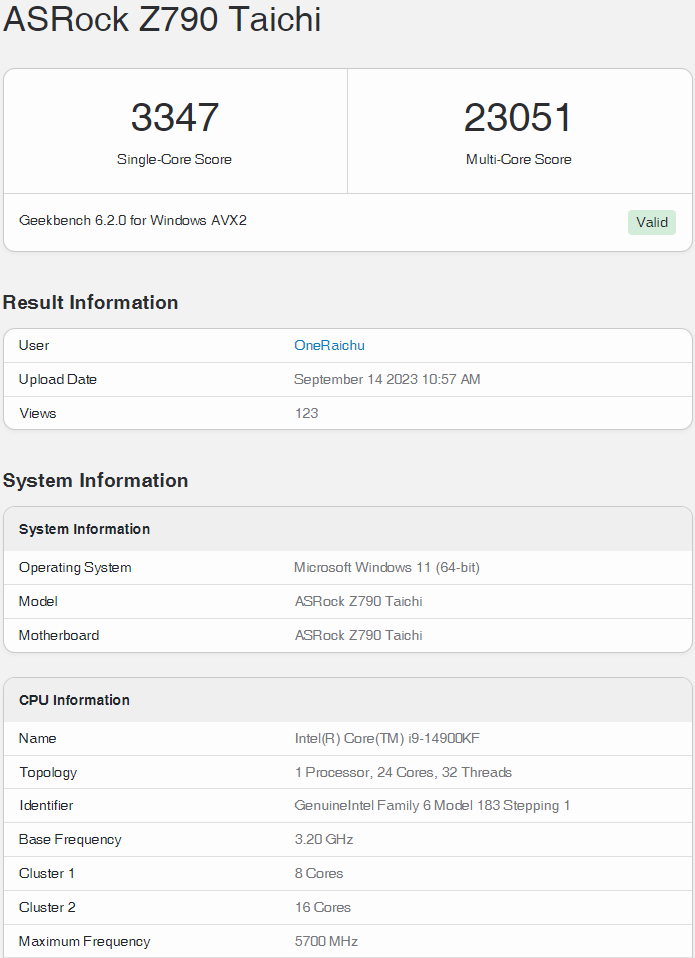The height and width of the screenshot is (958, 695).
Task: Select 1 Processor, 24 Cores, 32 Threads
Action: click(403, 772)
